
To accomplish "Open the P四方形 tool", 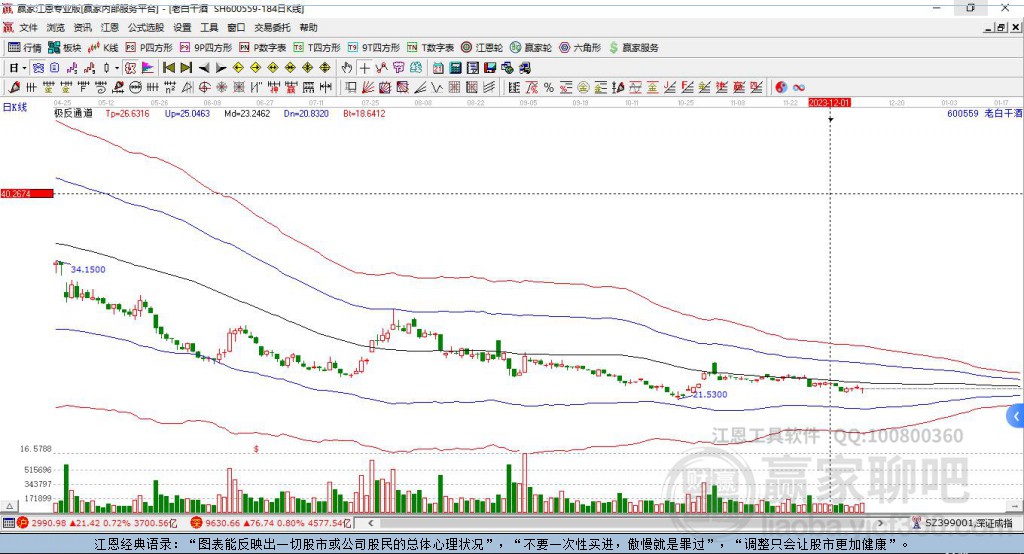I will [x=149, y=48].
